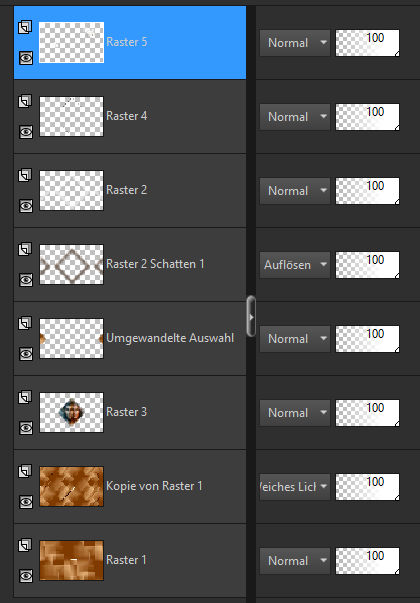
Task: Hide the Raster 5 layer
Action: tap(26, 58)
